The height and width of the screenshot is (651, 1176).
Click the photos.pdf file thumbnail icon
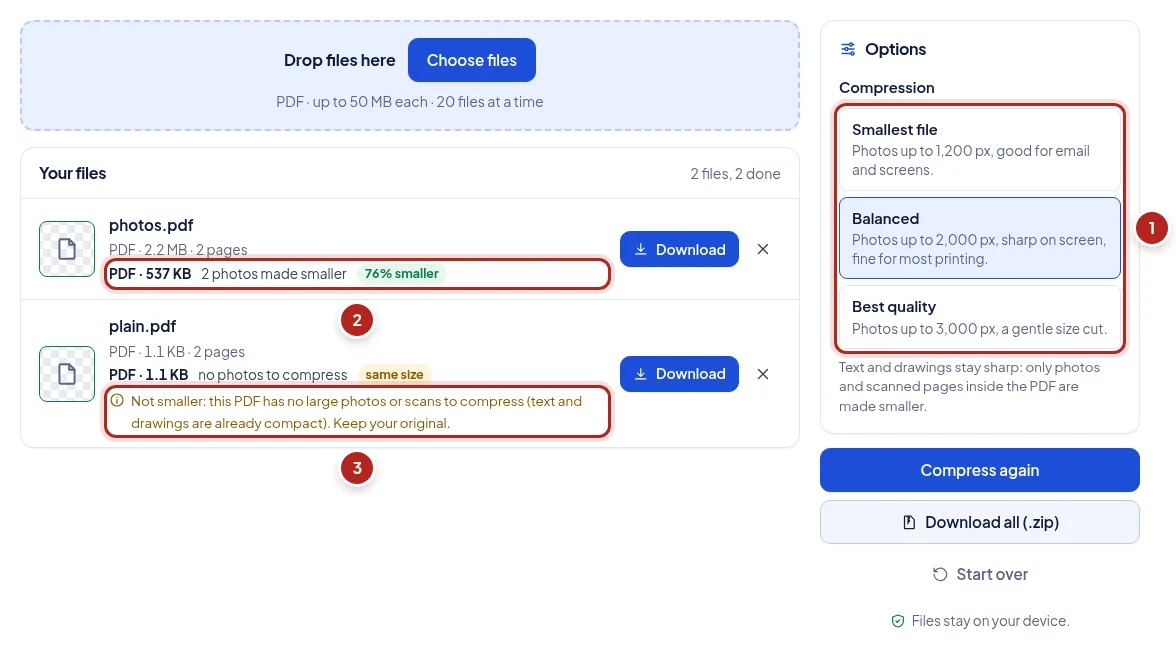coord(67,249)
